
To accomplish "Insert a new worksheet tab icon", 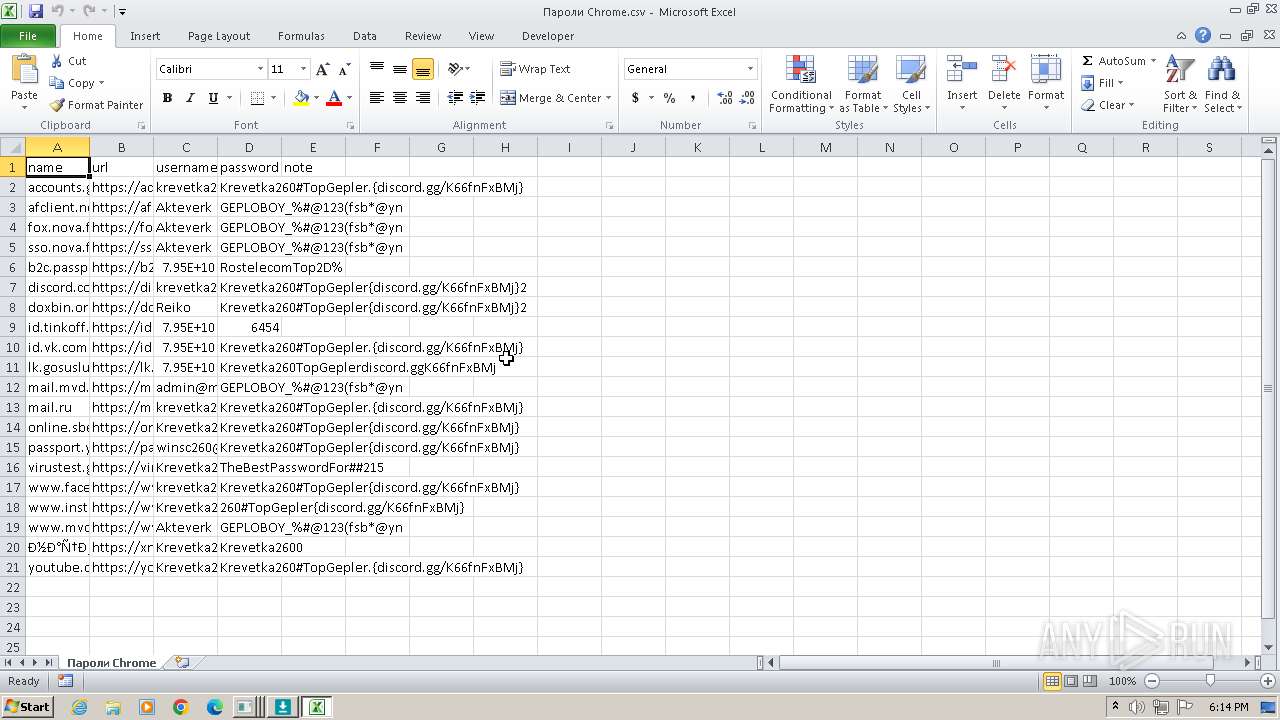I will coord(182,662).
